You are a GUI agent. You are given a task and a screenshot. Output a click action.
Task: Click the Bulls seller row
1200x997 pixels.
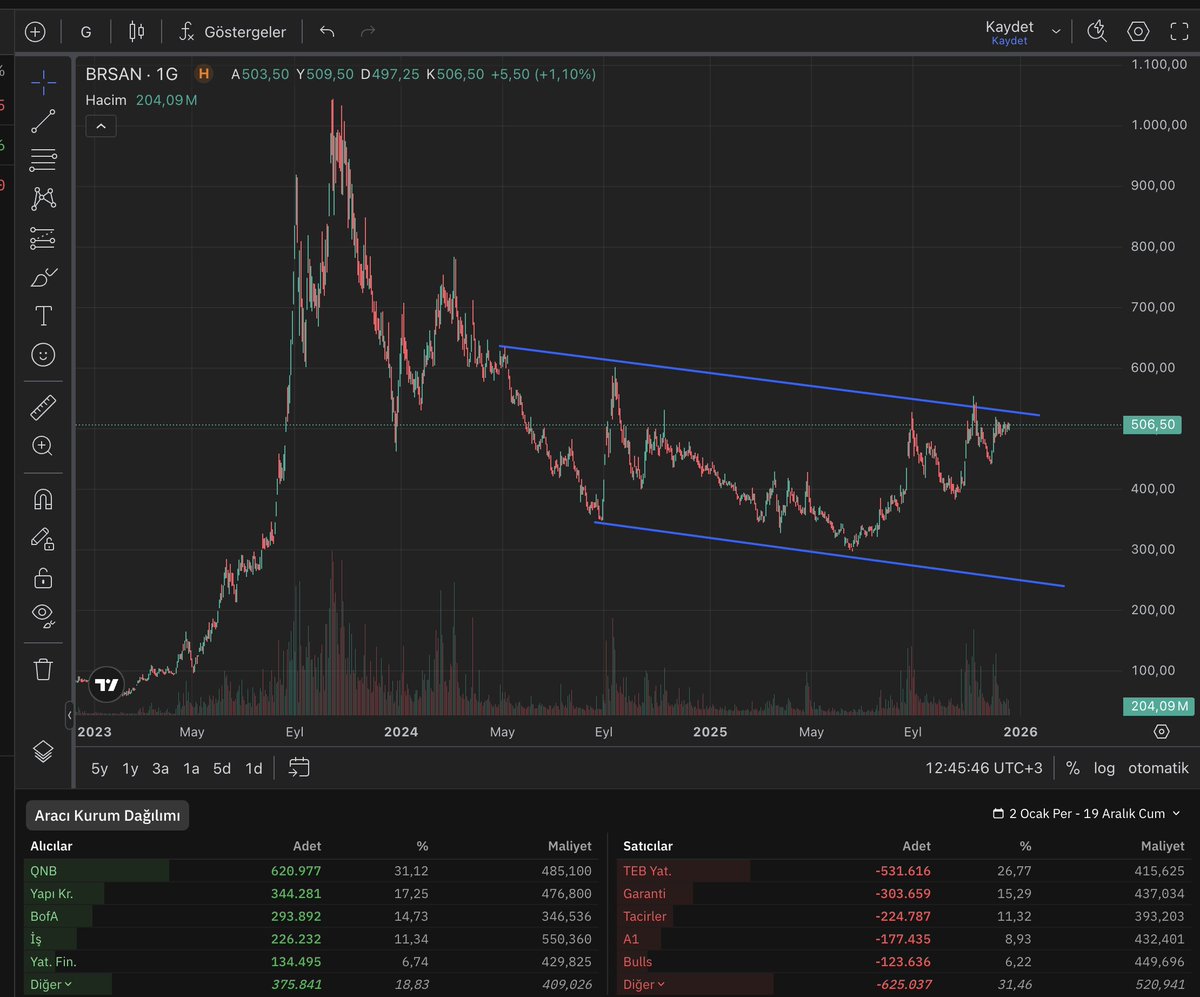pyautogui.click(x=903, y=962)
